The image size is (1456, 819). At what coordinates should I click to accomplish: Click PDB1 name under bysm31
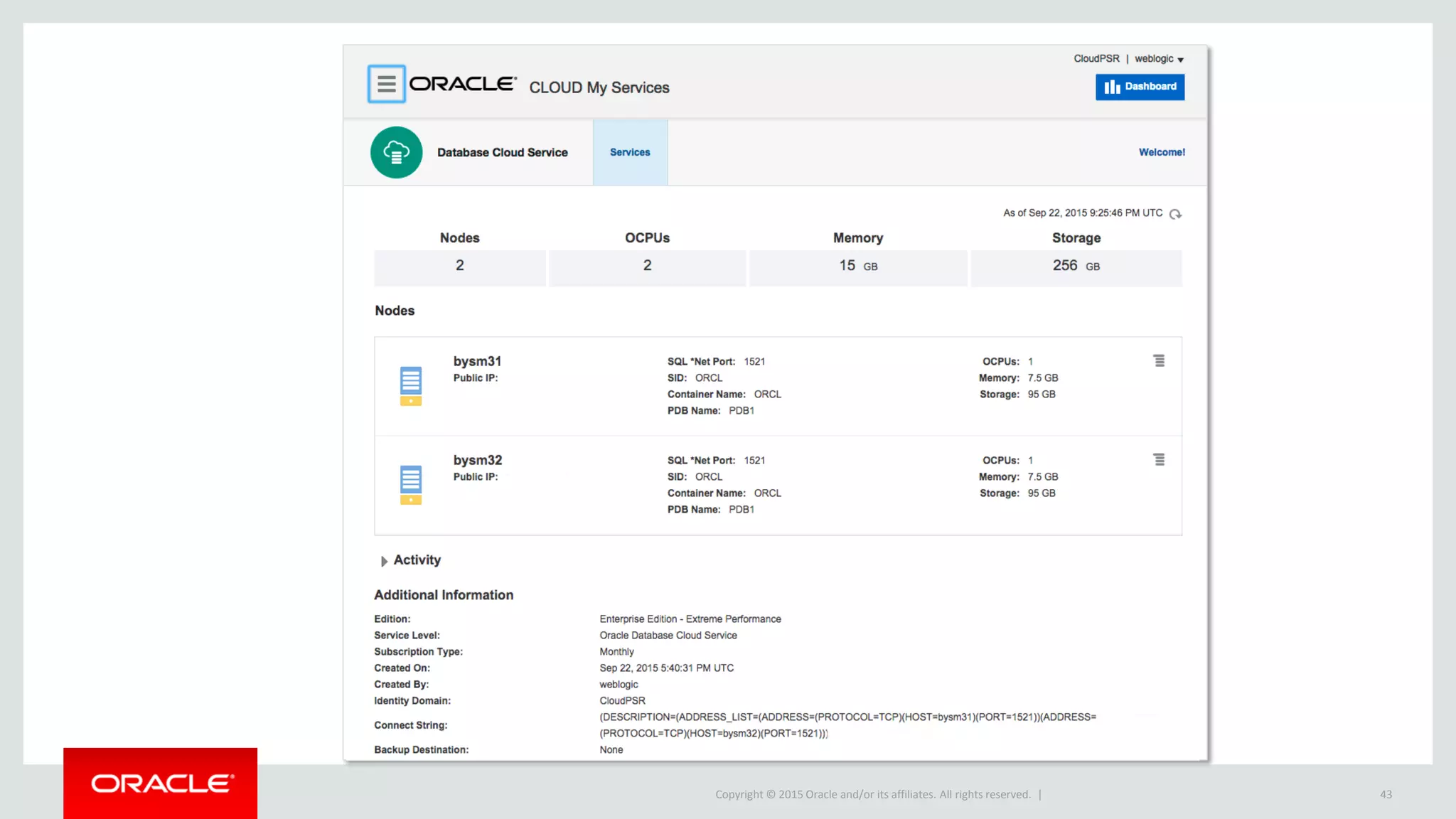pos(741,411)
